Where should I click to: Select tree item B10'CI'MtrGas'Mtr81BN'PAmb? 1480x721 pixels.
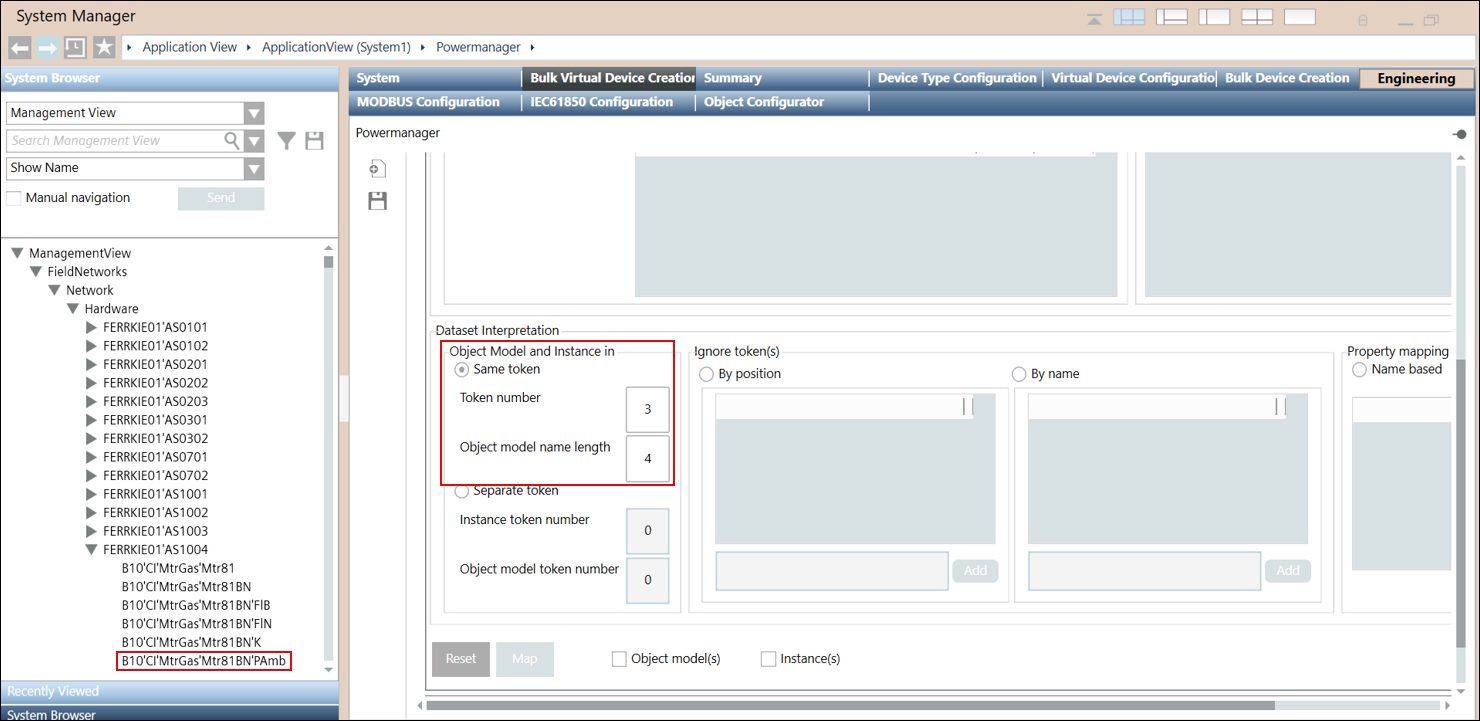pyautogui.click(x=203, y=661)
